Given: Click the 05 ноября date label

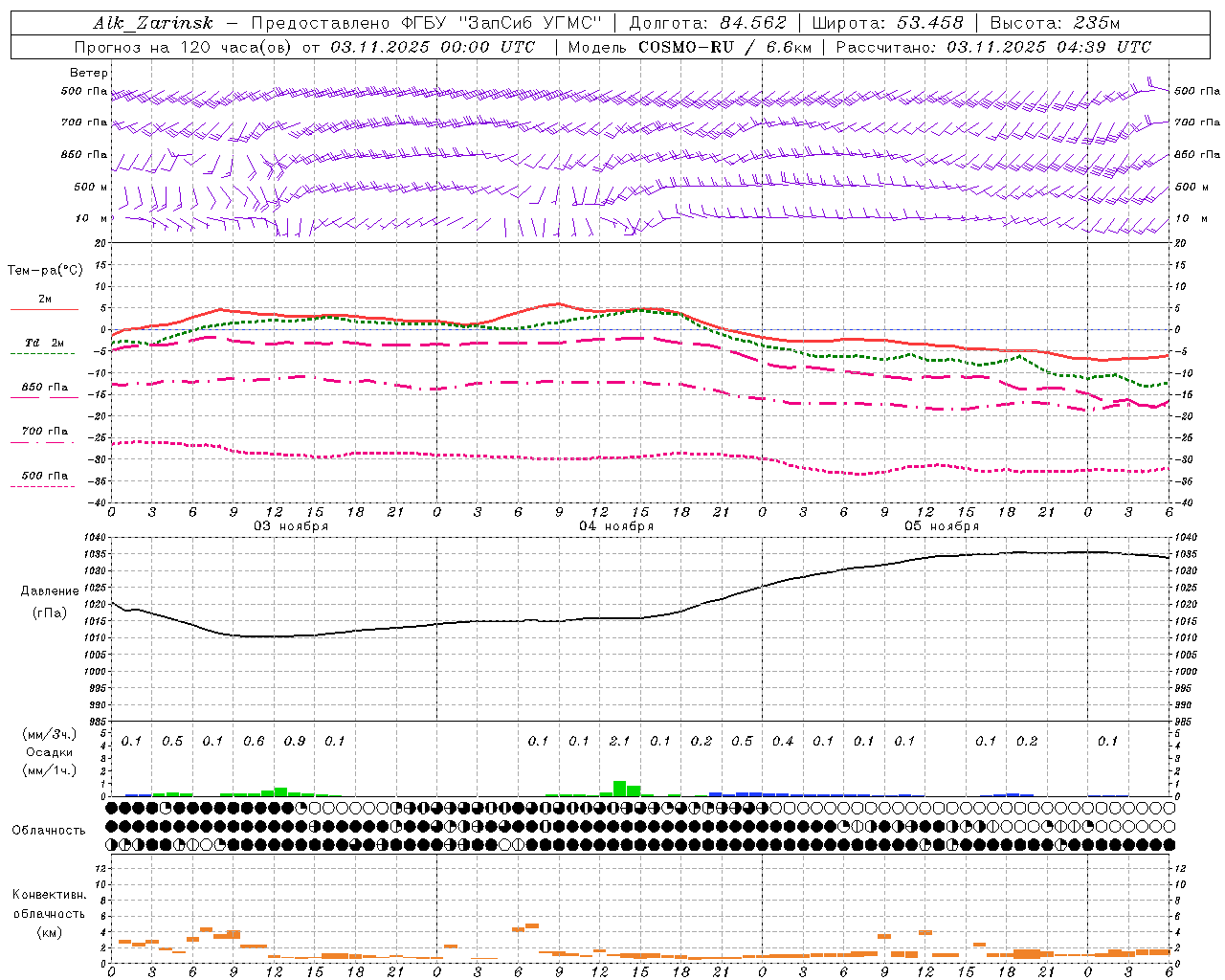Looking at the screenshot, I should tap(942, 526).
